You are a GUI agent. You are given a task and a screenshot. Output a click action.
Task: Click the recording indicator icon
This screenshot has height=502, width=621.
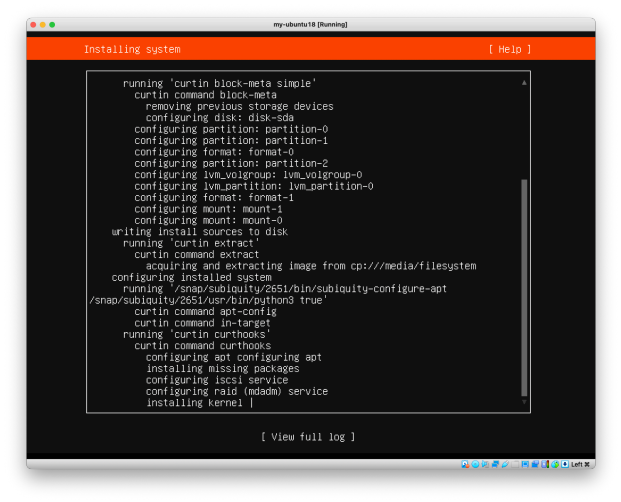click(535, 464)
